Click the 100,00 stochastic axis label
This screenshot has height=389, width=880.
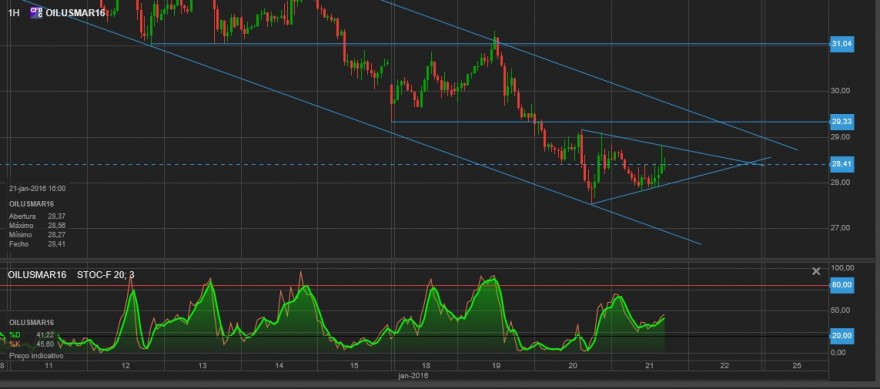[x=842, y=268]
